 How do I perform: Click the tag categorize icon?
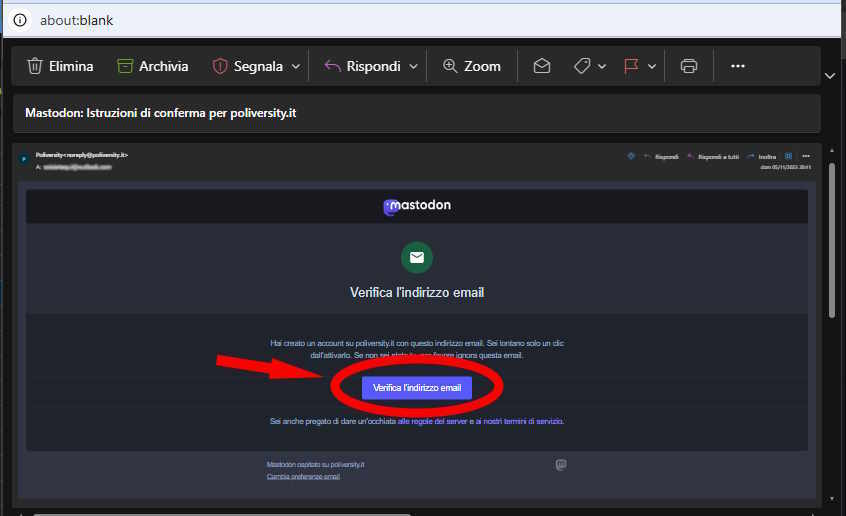coord(582,66)
